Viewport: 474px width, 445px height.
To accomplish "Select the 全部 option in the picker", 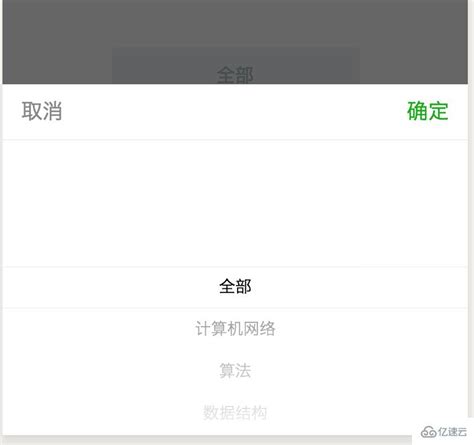I will pyautogui.click(x=235, y=287).
